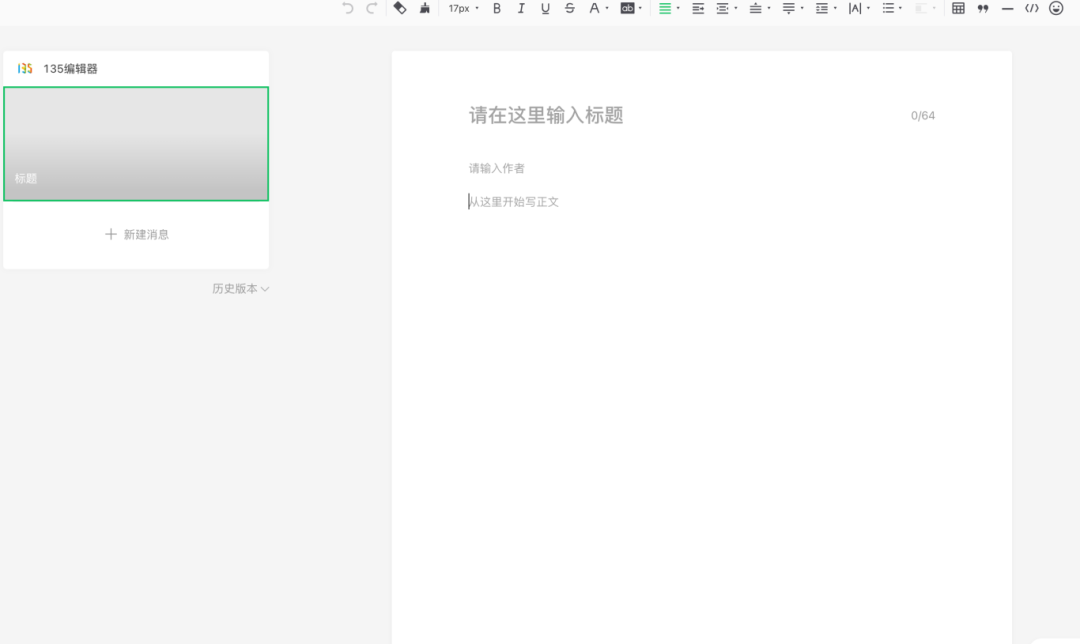Open the text highlight color picker
Image resolution: width=1080 pixels, height=644 pixels.
tap(630, 8)
